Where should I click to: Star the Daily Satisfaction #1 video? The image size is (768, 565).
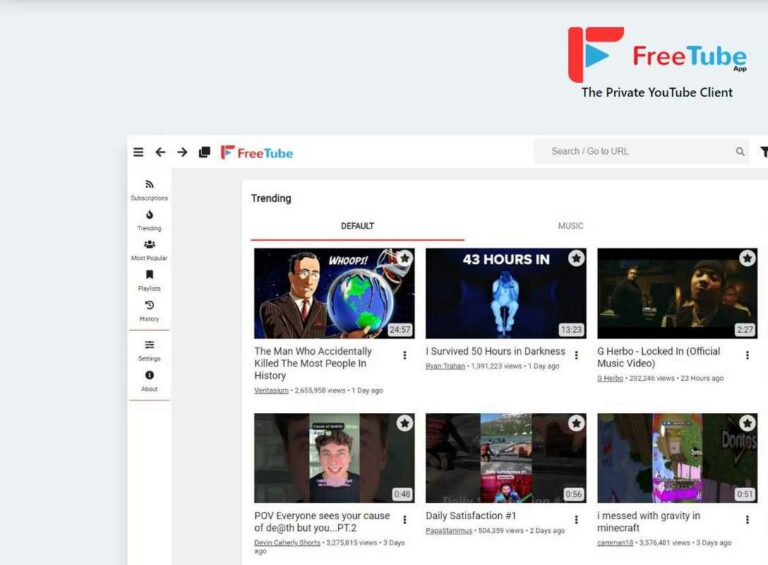click(576, 423)
